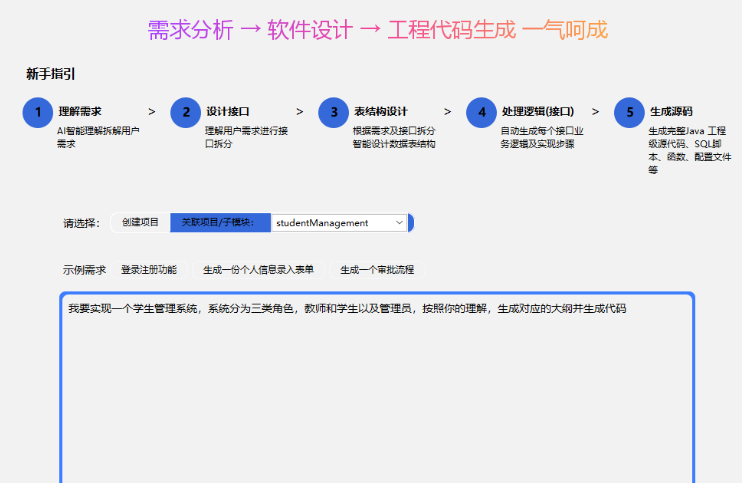The height and width of the screenshot is (483, 742).
Task: Select 关联项目/子模块 option
Action: (x=219, y=223)
